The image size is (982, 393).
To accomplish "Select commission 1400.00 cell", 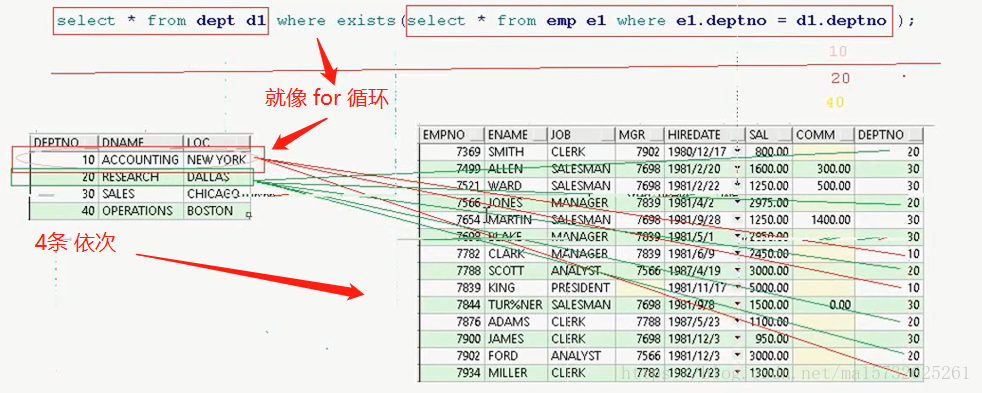I will [823, 220].
